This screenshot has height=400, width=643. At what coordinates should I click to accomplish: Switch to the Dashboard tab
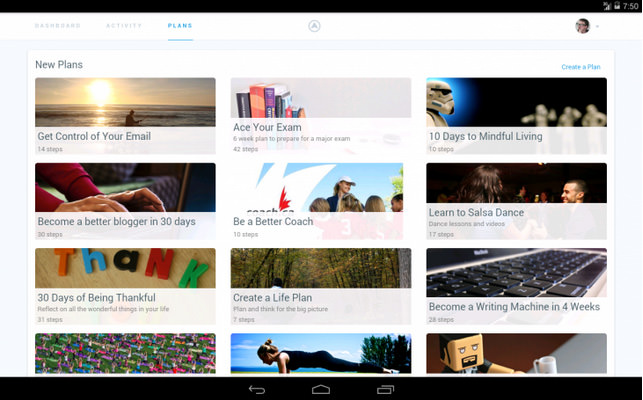(58, 25)
